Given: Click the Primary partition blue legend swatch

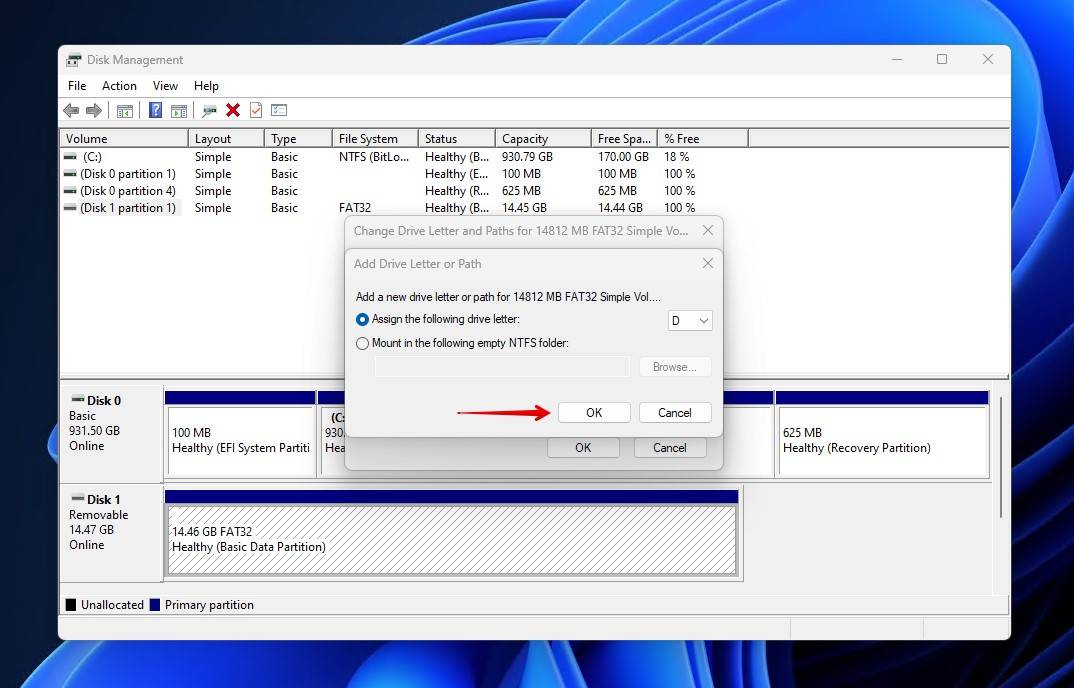Looking at the screenshot, I should tap(155, 604).
